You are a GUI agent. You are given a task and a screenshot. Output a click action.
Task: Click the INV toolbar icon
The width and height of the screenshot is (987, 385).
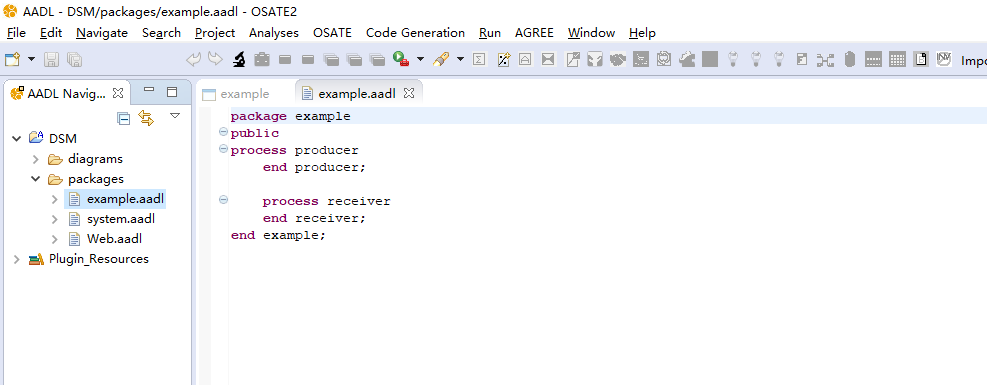(x=944, y=59)
